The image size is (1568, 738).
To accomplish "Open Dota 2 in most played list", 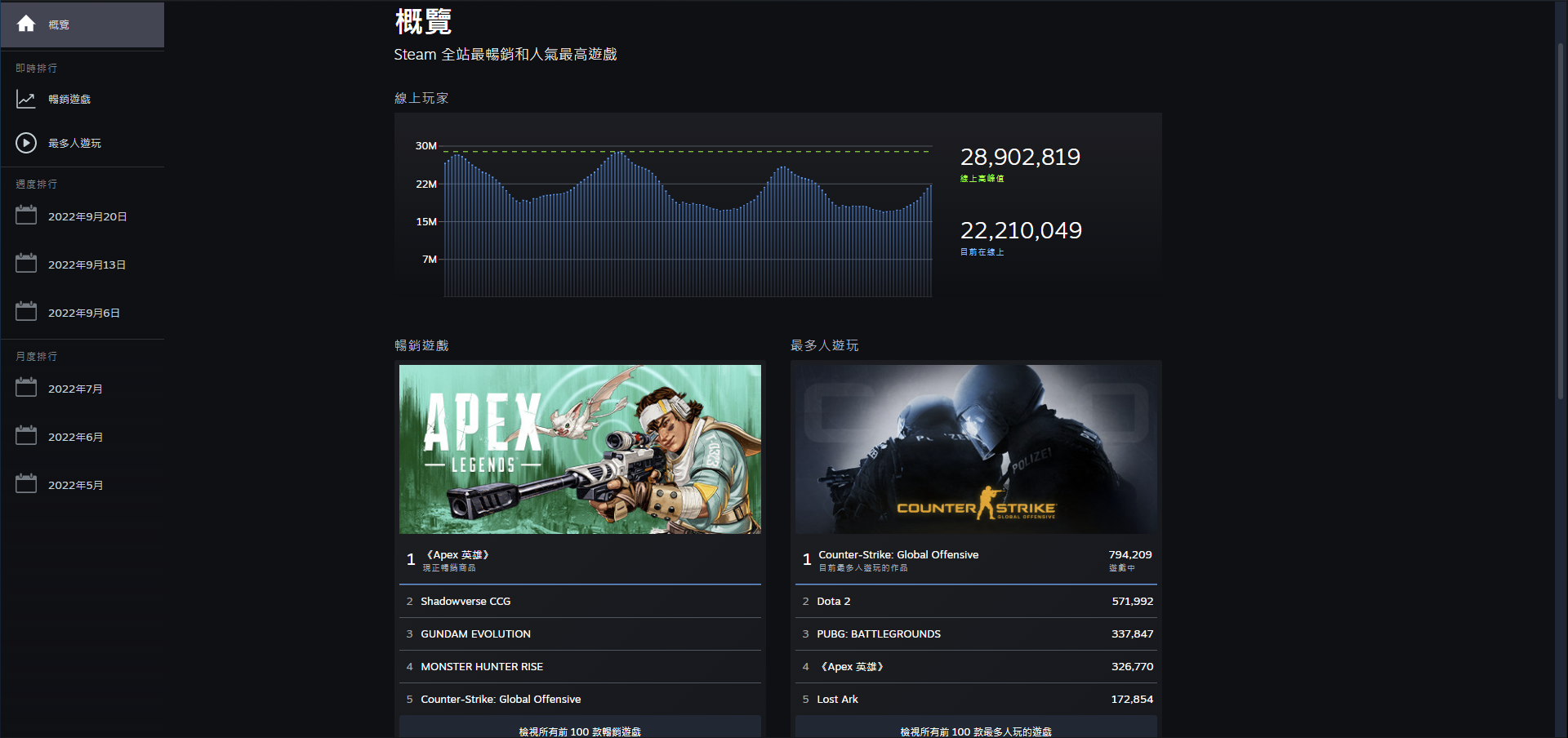I will point(976,601).
